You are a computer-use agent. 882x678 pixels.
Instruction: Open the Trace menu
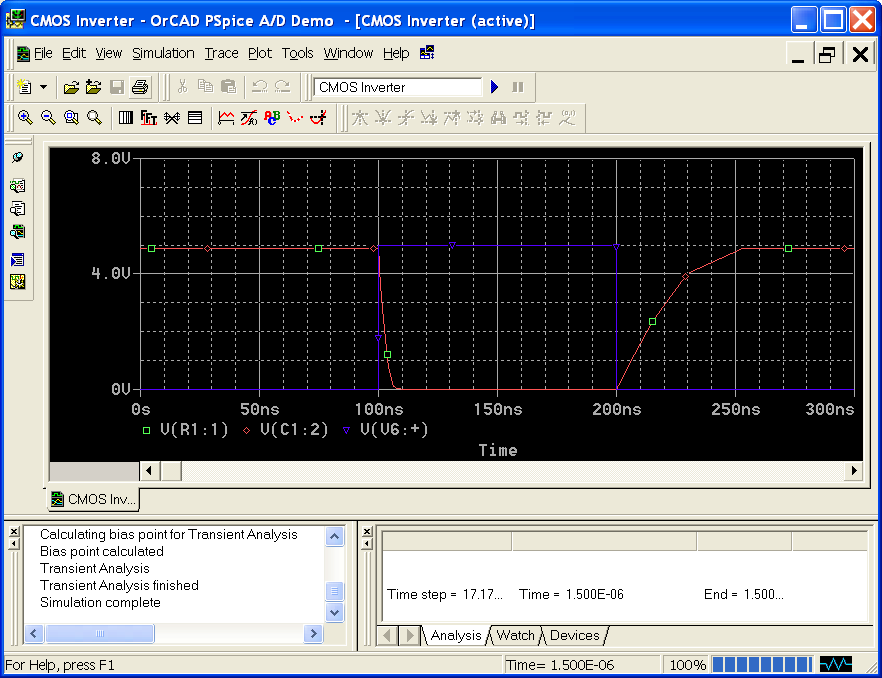pyautogui.click(x=221, y=53)
